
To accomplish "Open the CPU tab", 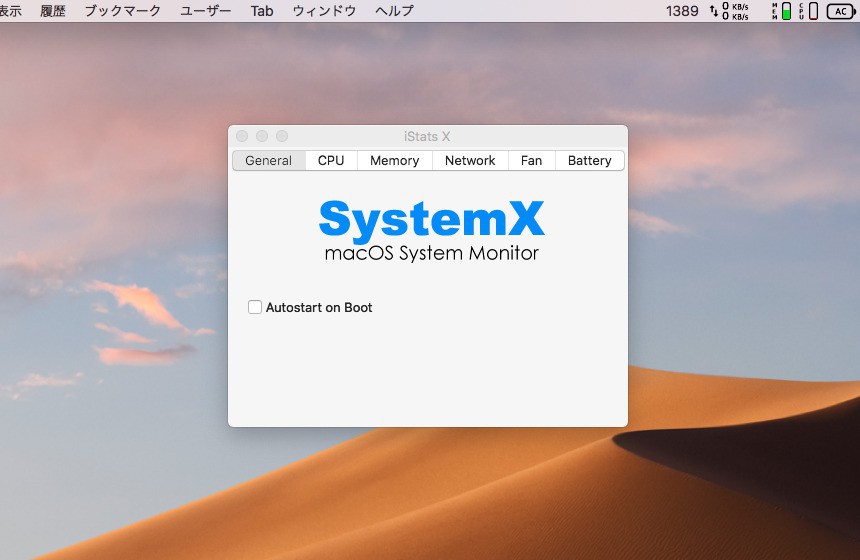I will (331, 161).
